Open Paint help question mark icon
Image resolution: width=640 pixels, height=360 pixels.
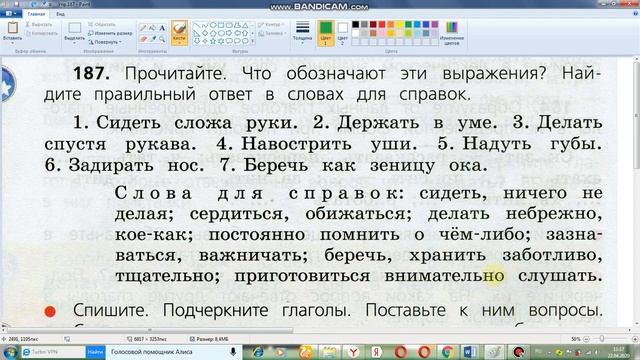635,14
